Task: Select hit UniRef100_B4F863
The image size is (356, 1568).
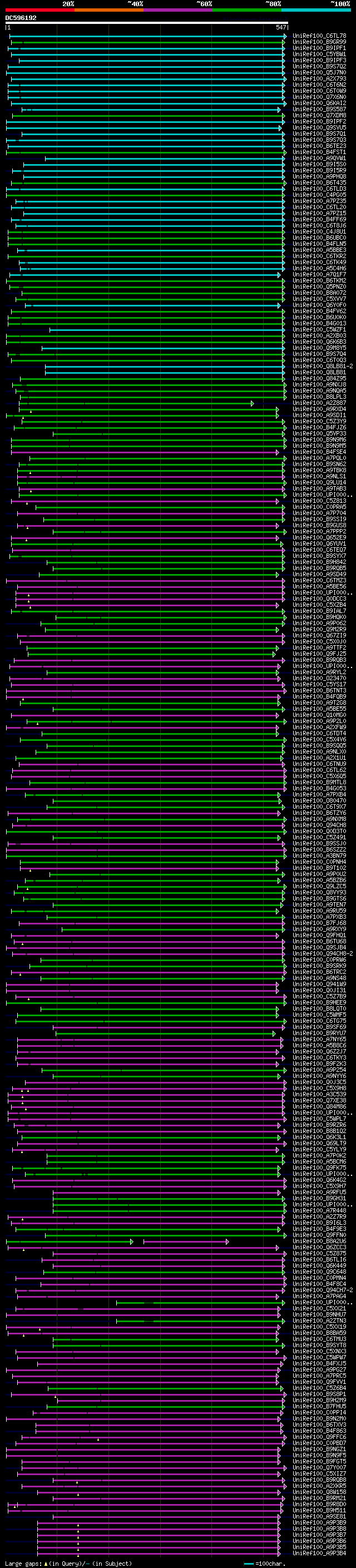Action: click(319, 1431)
